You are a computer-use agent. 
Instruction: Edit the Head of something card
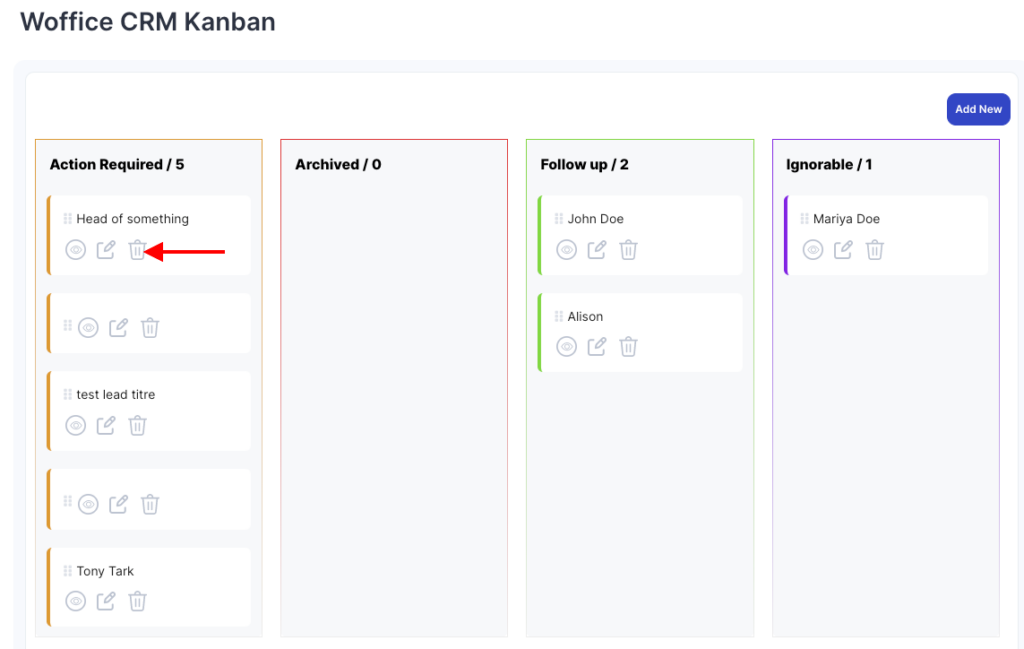click(106, 250)
